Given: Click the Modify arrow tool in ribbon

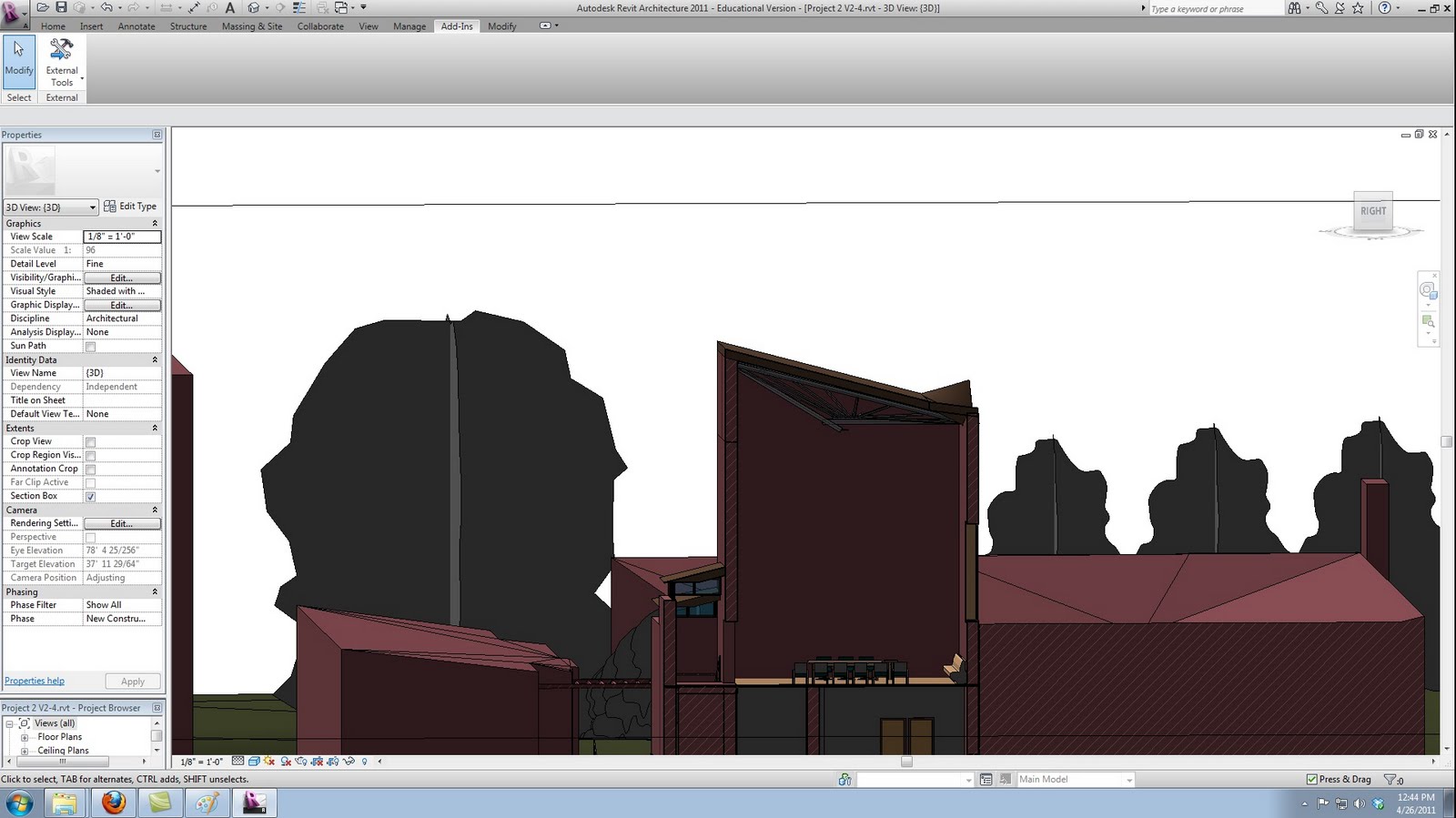Looking at the screenshot, I should [x=19, y=60].
